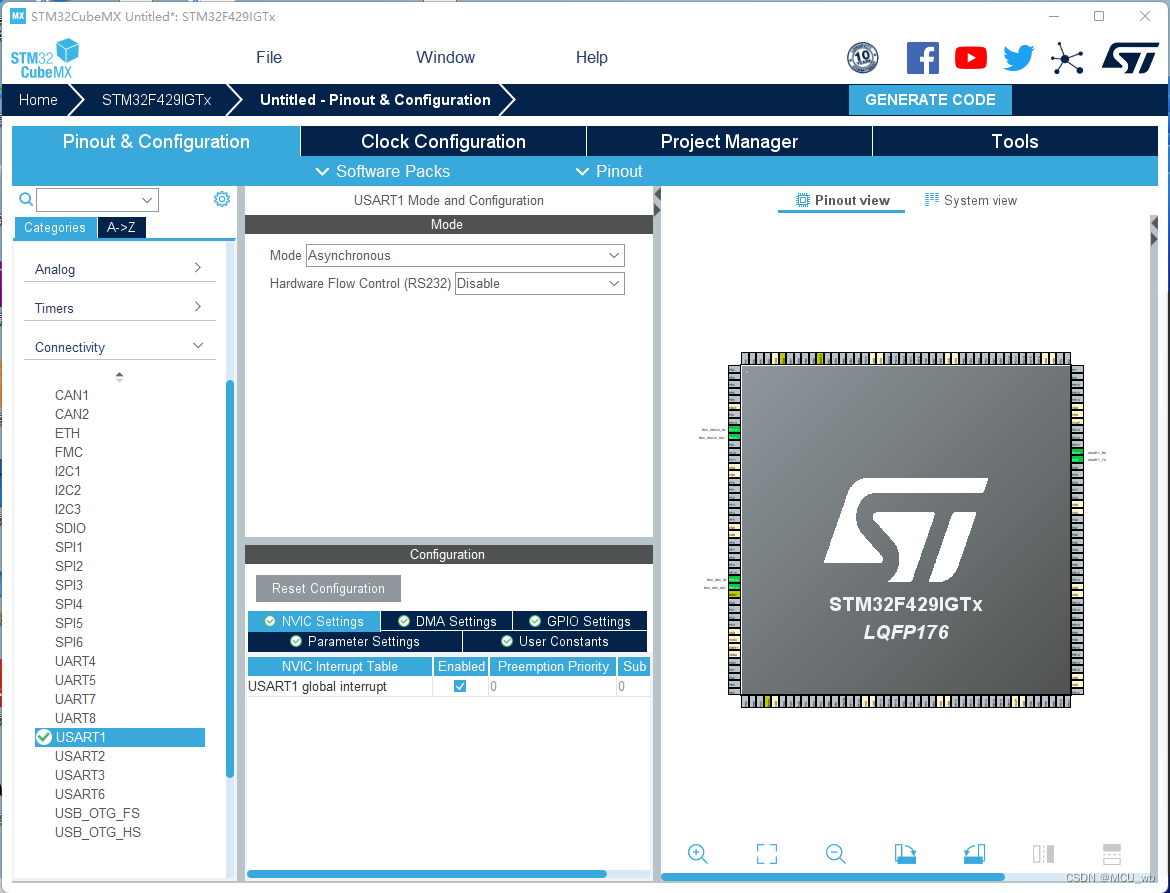The height and width of the screenshot is (893, 1170).
Task: Open the File menu
Action: tap(269, 57)
